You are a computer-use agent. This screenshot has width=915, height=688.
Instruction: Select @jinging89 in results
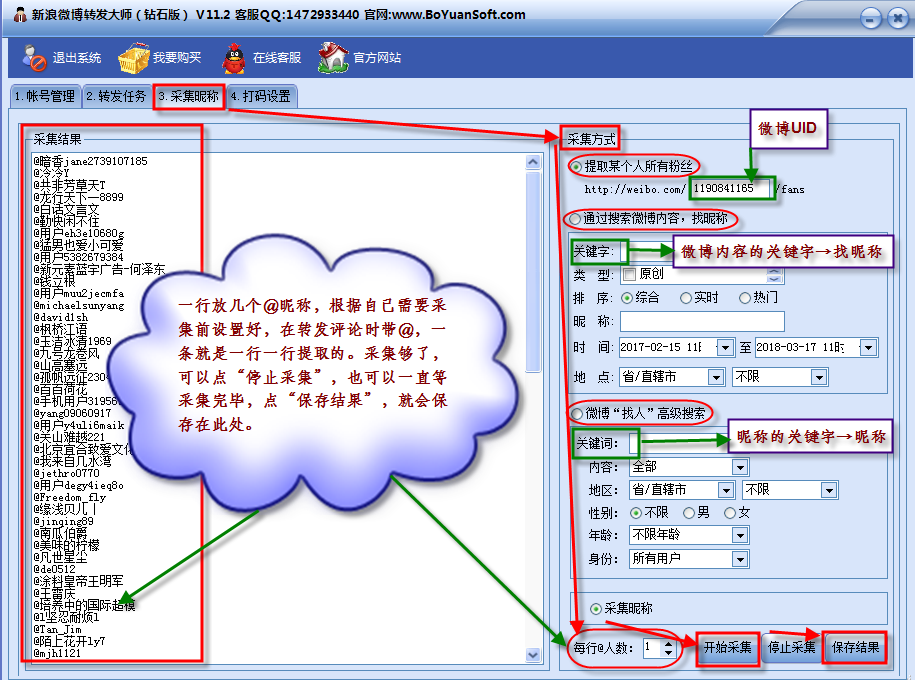[x=63, y=521]
